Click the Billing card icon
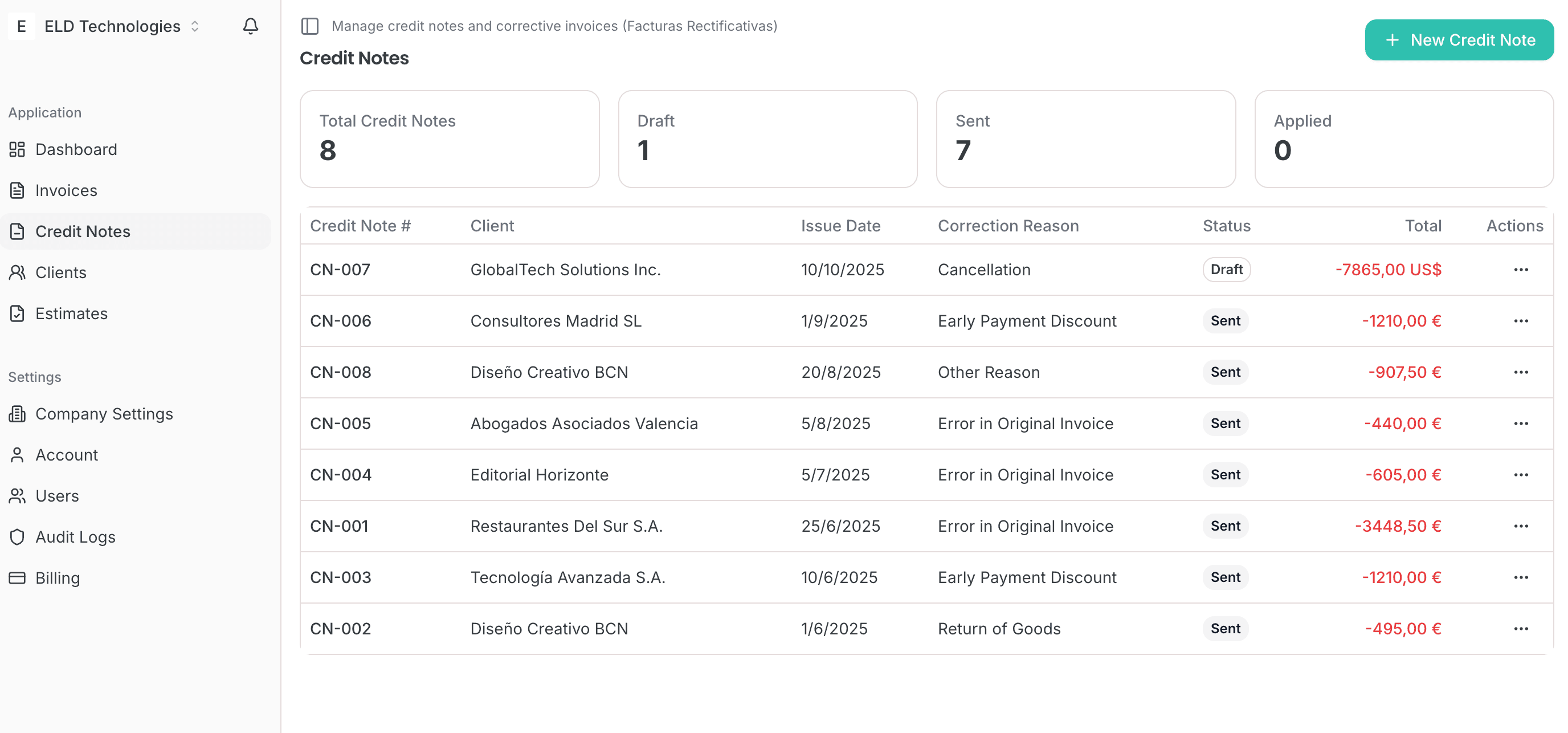This screenshot has width=1568, height=733. pyautogui.click(x=17, y=578)
